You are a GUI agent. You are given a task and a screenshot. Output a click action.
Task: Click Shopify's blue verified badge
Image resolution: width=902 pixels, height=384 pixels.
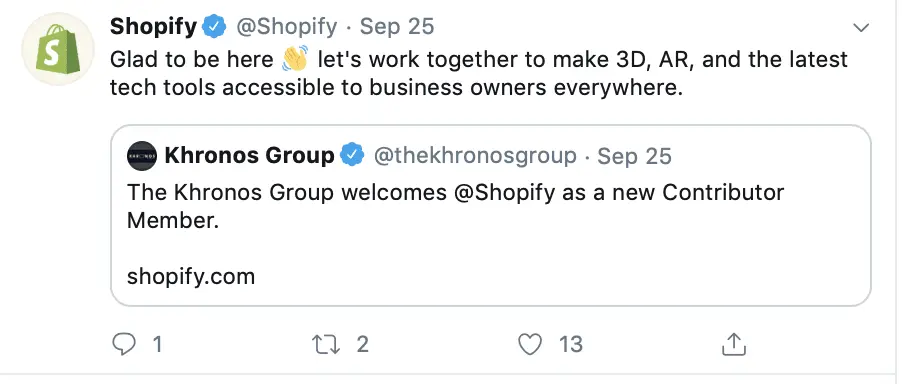click(x=215, y=27)
